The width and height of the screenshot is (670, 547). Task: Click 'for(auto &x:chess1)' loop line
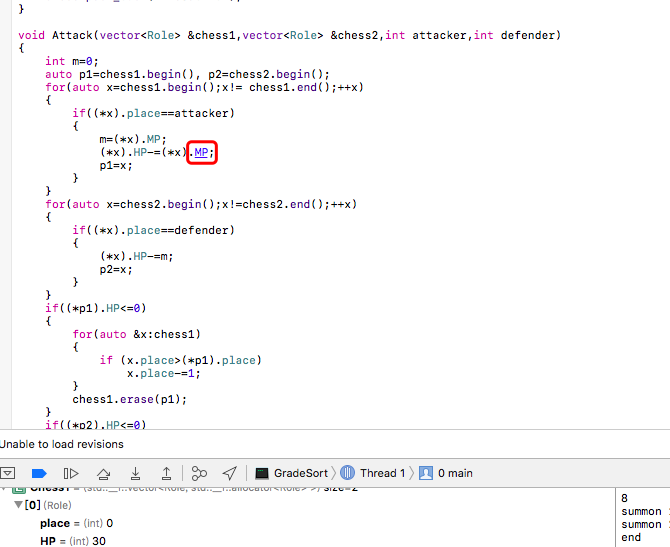pos(136,334)
